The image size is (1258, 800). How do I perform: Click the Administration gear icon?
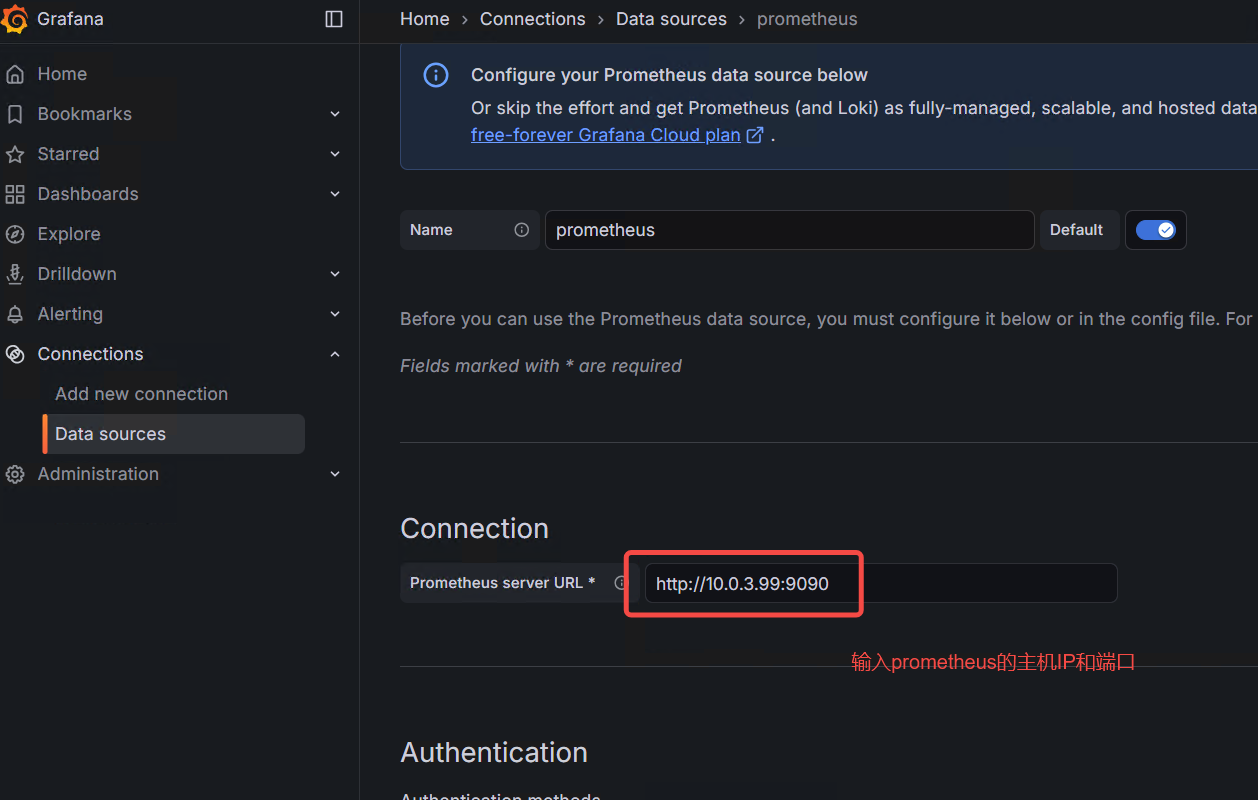tap(15, 474)
